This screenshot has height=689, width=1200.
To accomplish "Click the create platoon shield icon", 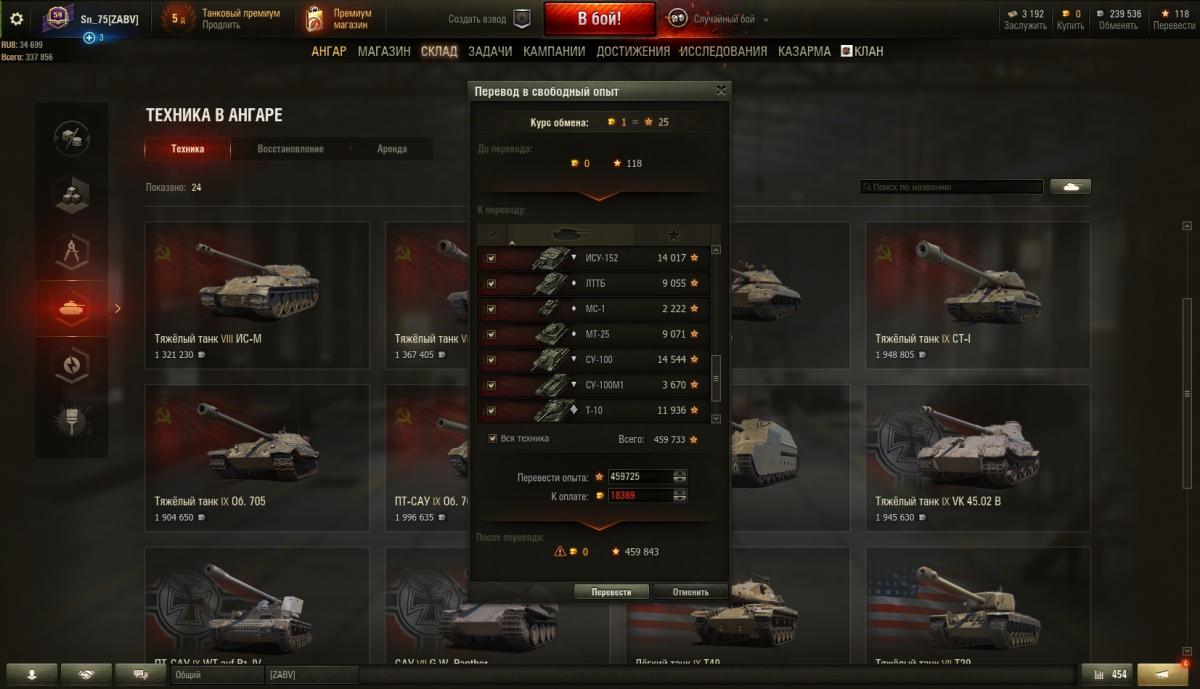I will 522,19.
